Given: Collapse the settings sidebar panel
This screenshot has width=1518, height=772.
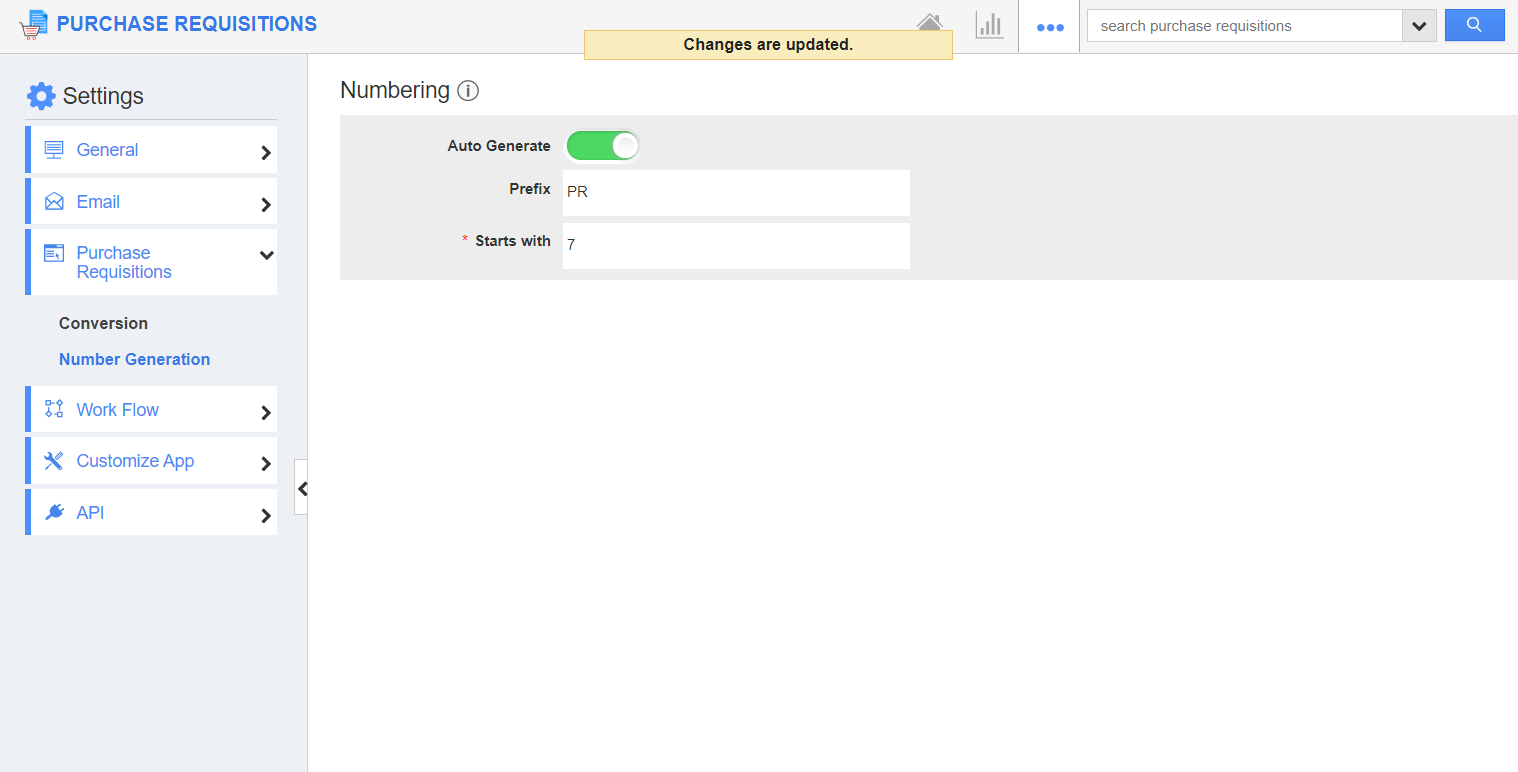Looking at the screenshot, I should click(302, 488).
